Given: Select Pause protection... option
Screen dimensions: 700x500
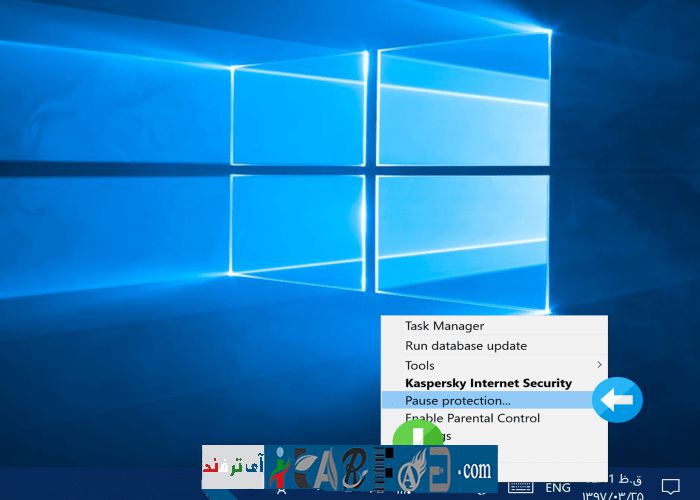Looking at the screenshot, I should click(457, 400).
